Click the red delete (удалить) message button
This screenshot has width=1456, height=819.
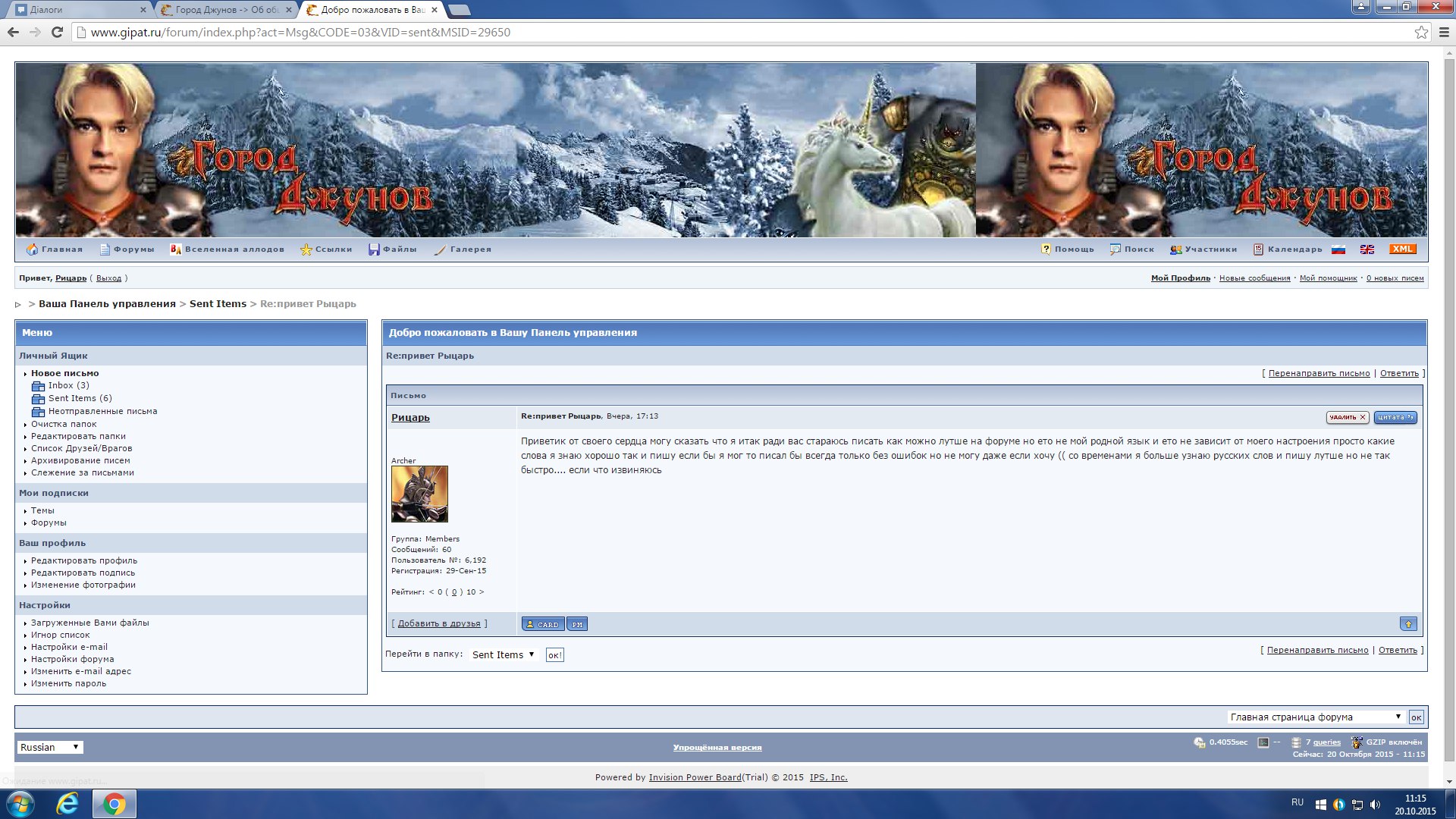coord(1347,417)
